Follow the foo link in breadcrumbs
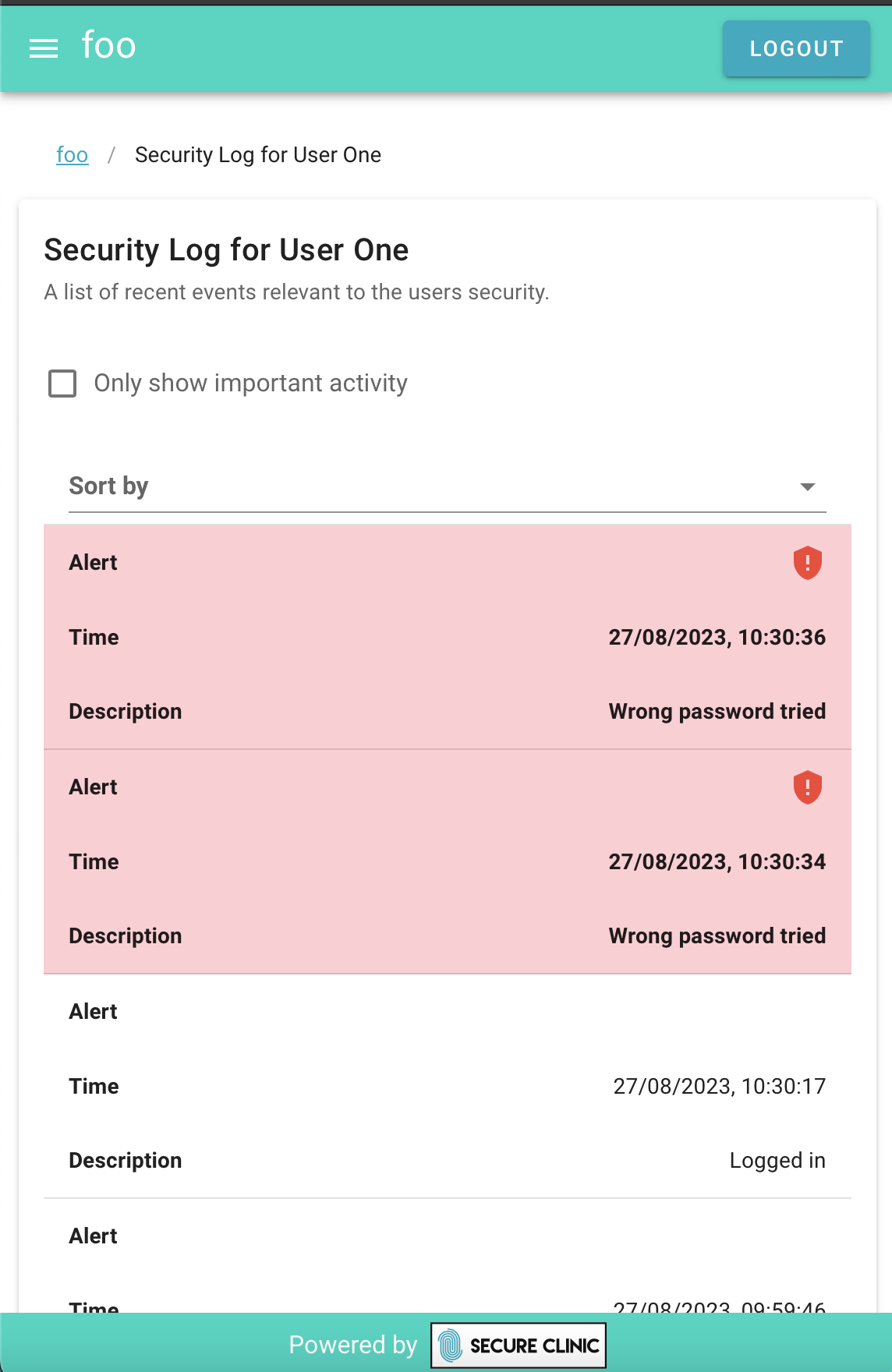The image size is (892, 1372). tap(72, 155)
